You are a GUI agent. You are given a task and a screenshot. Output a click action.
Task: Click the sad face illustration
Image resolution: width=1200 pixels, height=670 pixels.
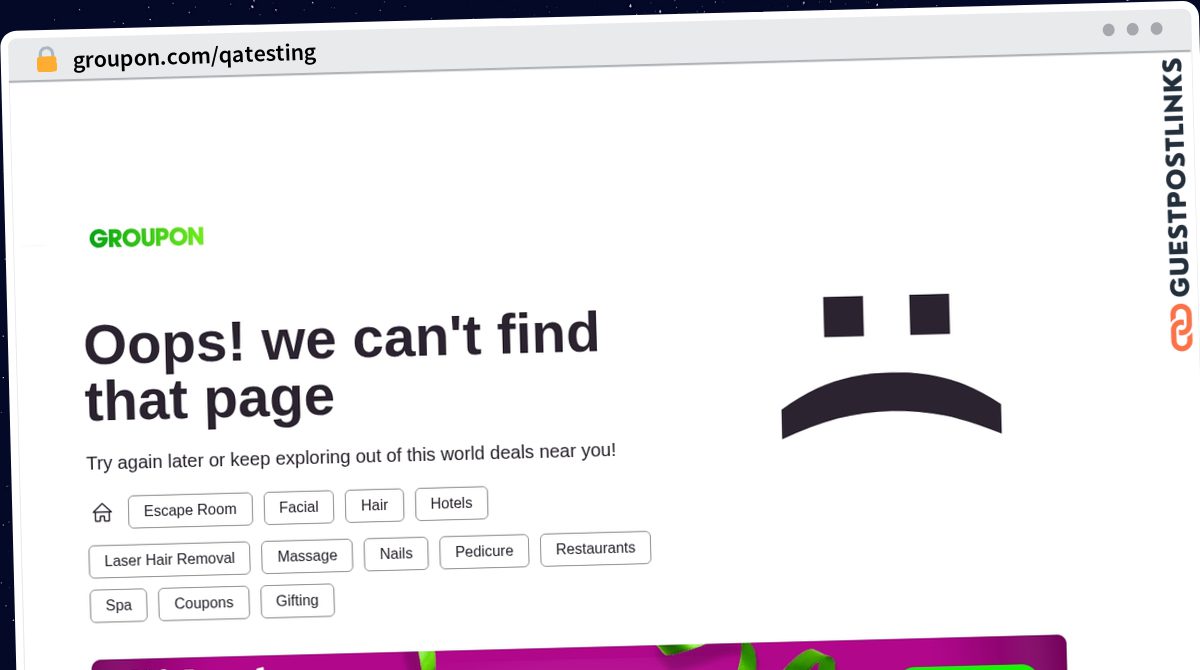point(890,366)
